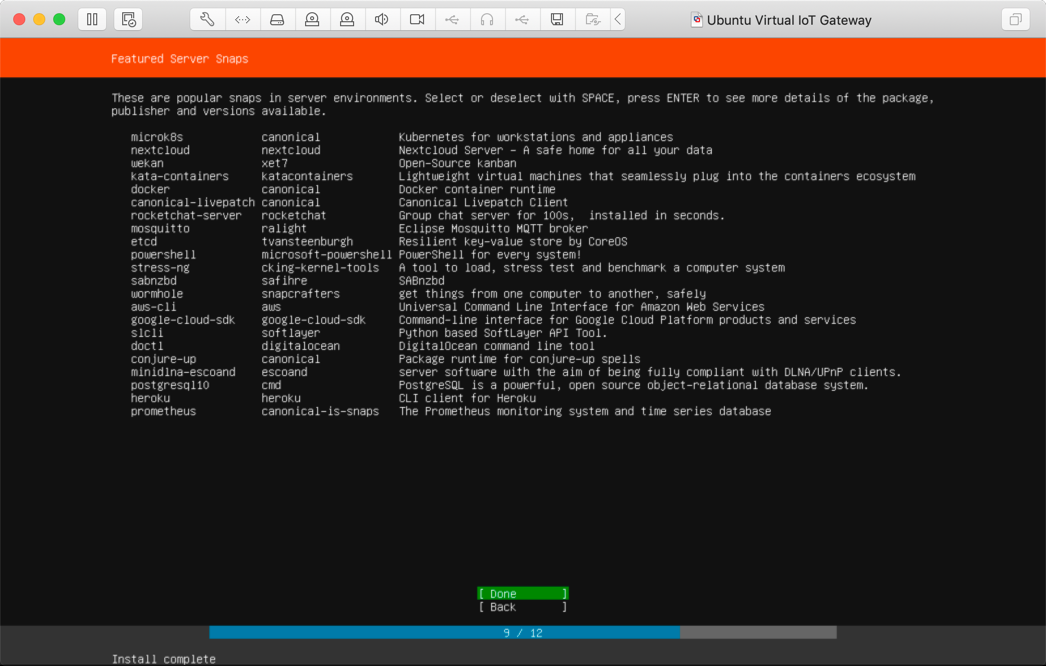The height and width of the screenshot is (666, 1046).
Task: Open the shared folders icon
Action: click(592, 19)
